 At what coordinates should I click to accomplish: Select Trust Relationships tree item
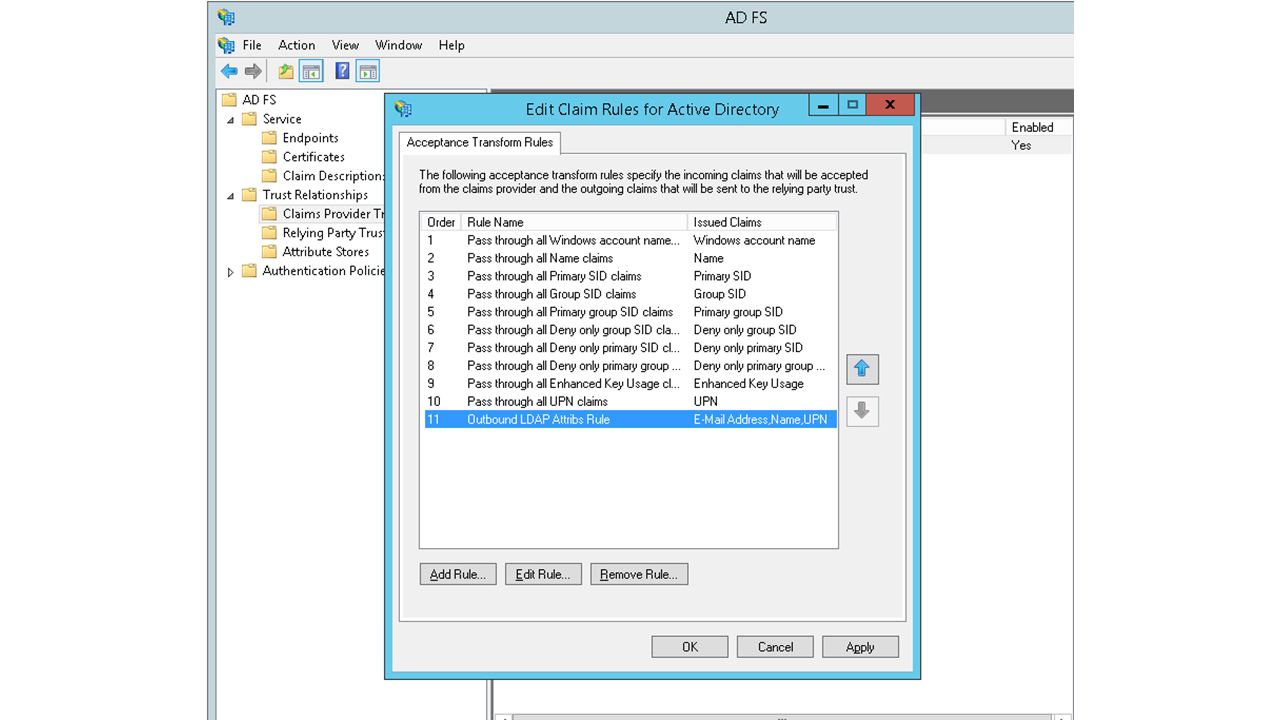(315, 195)
